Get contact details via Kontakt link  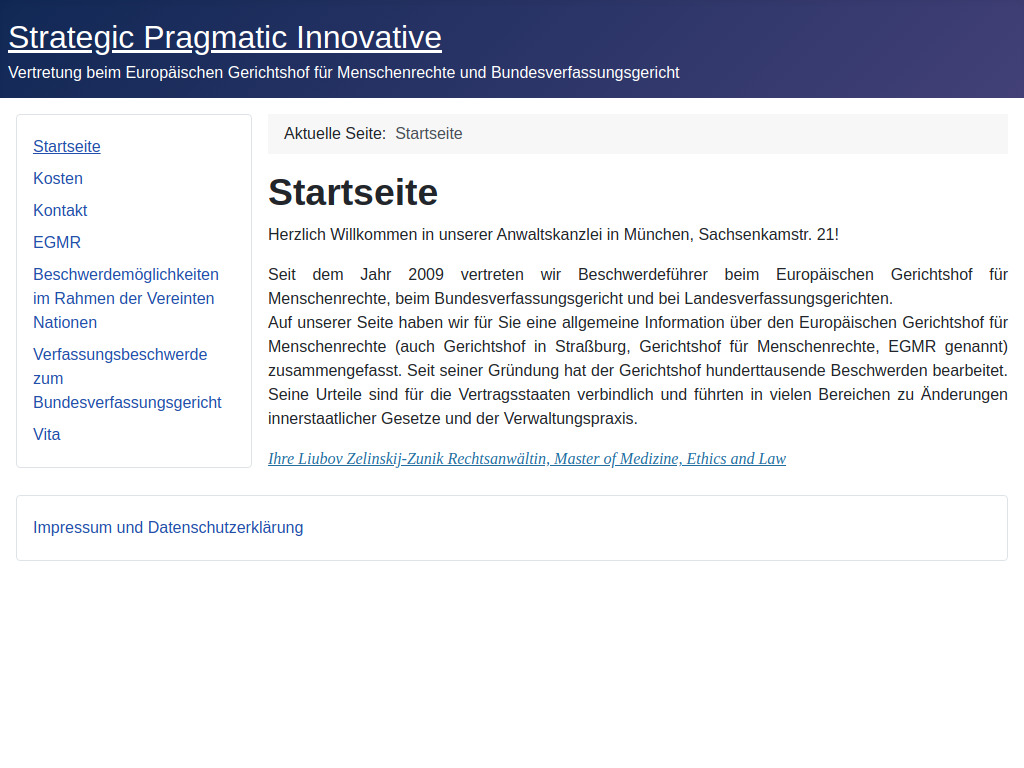pos(60,210)
